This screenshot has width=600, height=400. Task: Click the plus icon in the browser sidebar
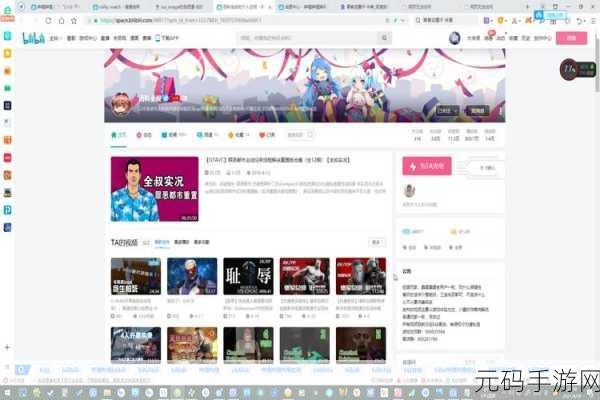pos(7,348)
